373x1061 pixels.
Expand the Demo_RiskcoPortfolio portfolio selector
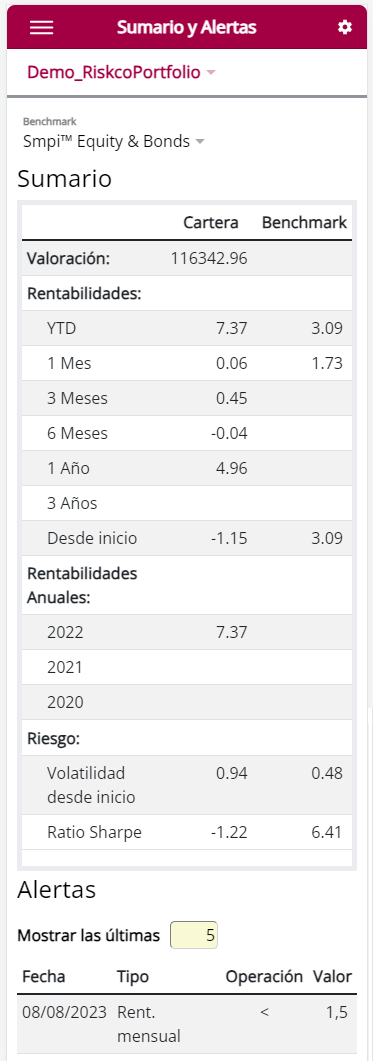121,72
